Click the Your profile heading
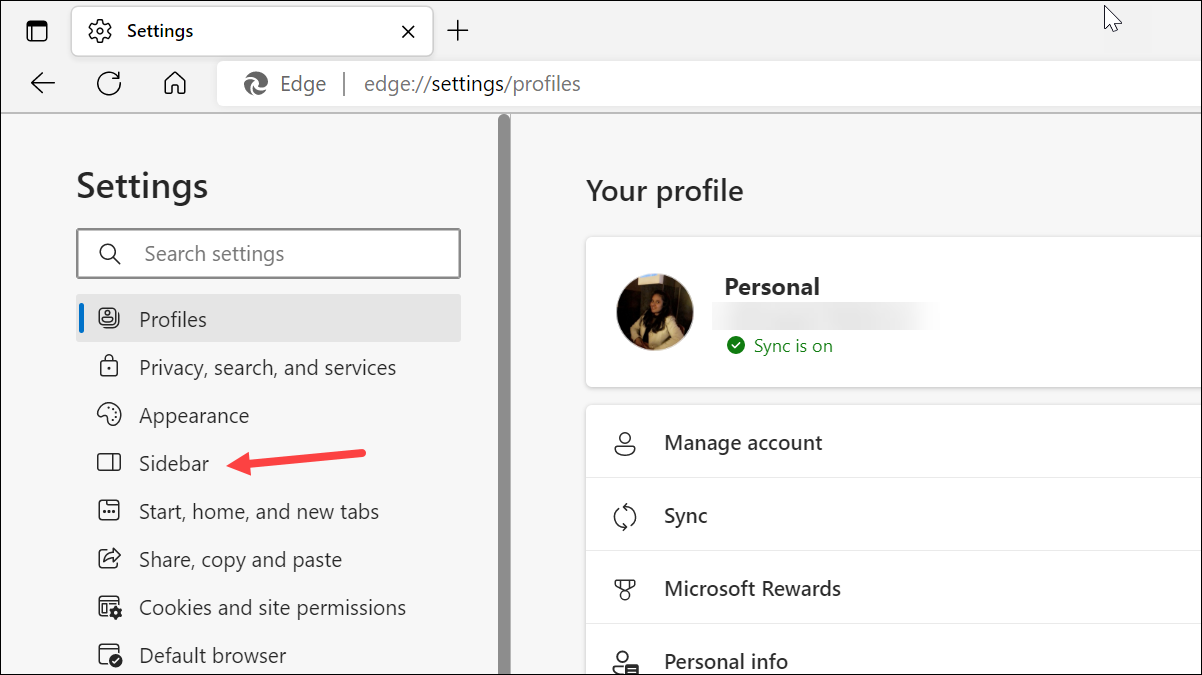Image resolution: width=1202 pixels, height=675 pixels. tap(665, 191)
